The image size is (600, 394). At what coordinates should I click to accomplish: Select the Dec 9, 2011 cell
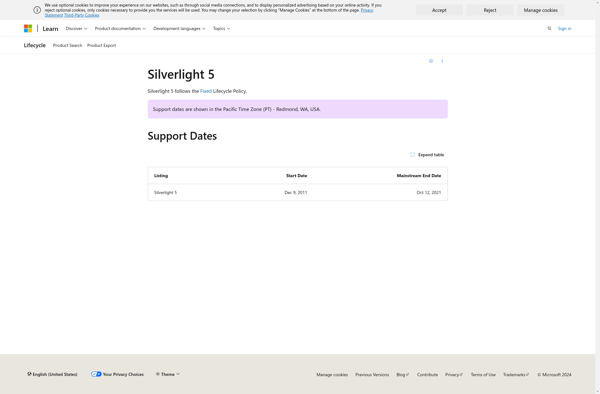[x=296, y=192]
